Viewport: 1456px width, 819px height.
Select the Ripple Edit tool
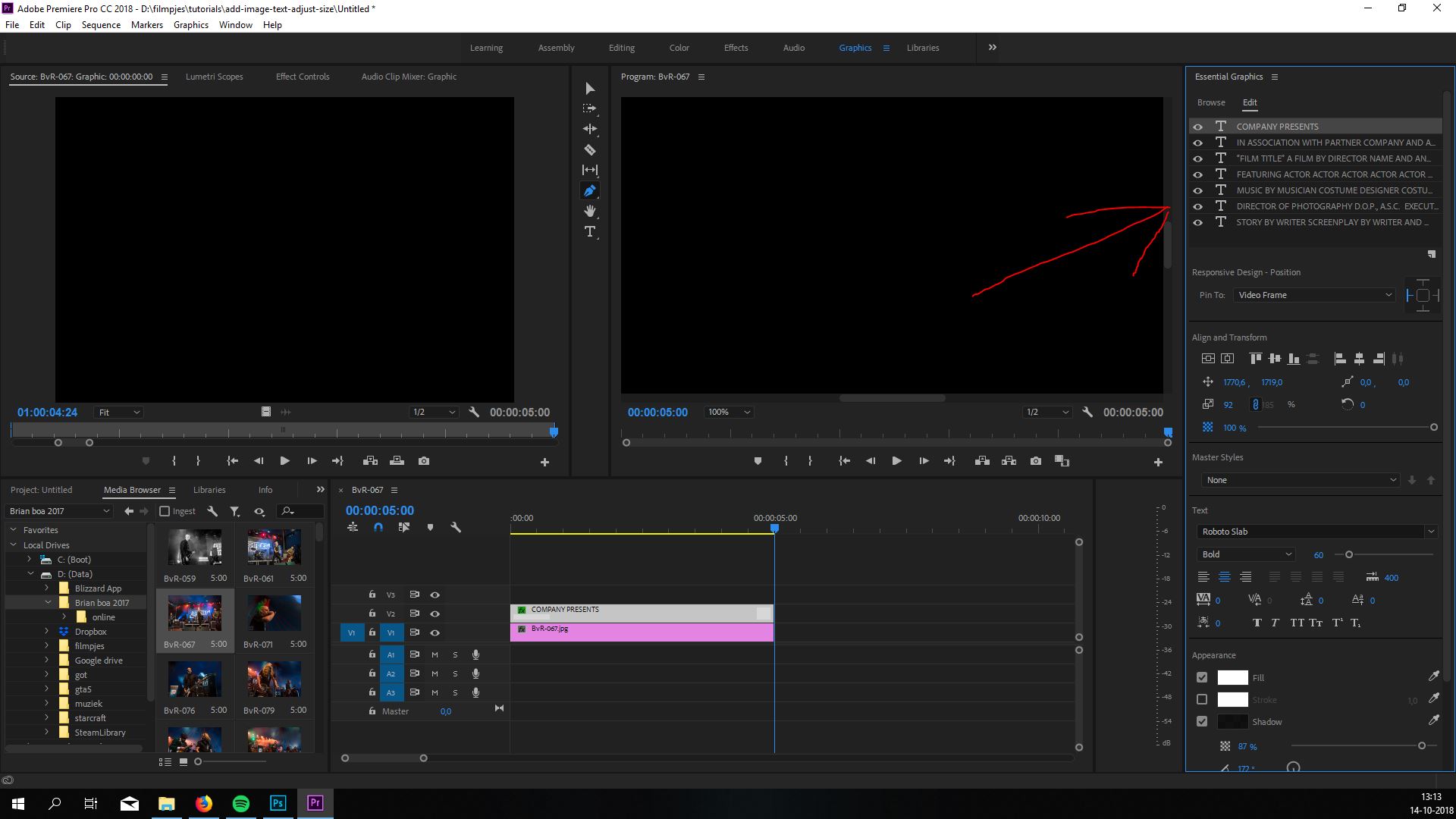pos(590,129)
